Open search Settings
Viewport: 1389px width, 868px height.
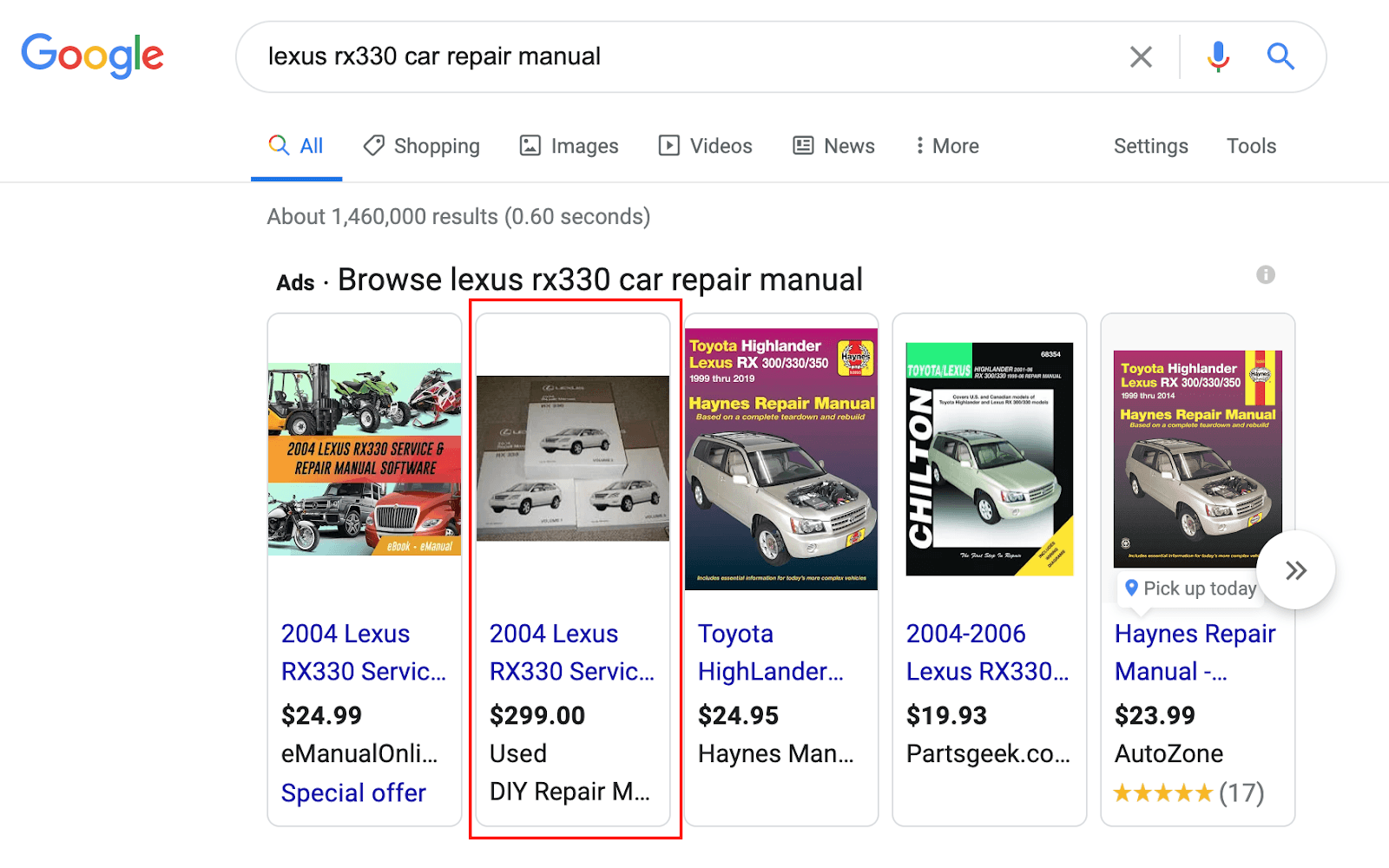(1150, 146)
